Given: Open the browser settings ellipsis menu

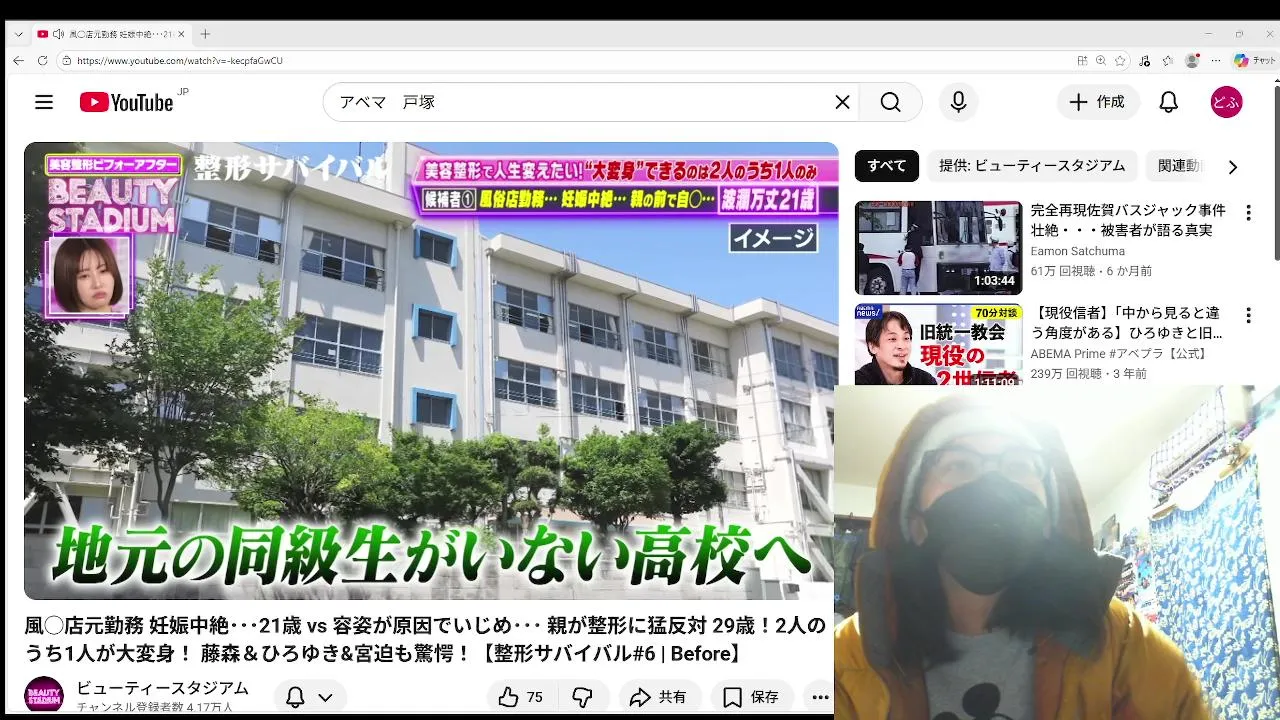Looking at the screenshot, I should [x=1215, y=61].
